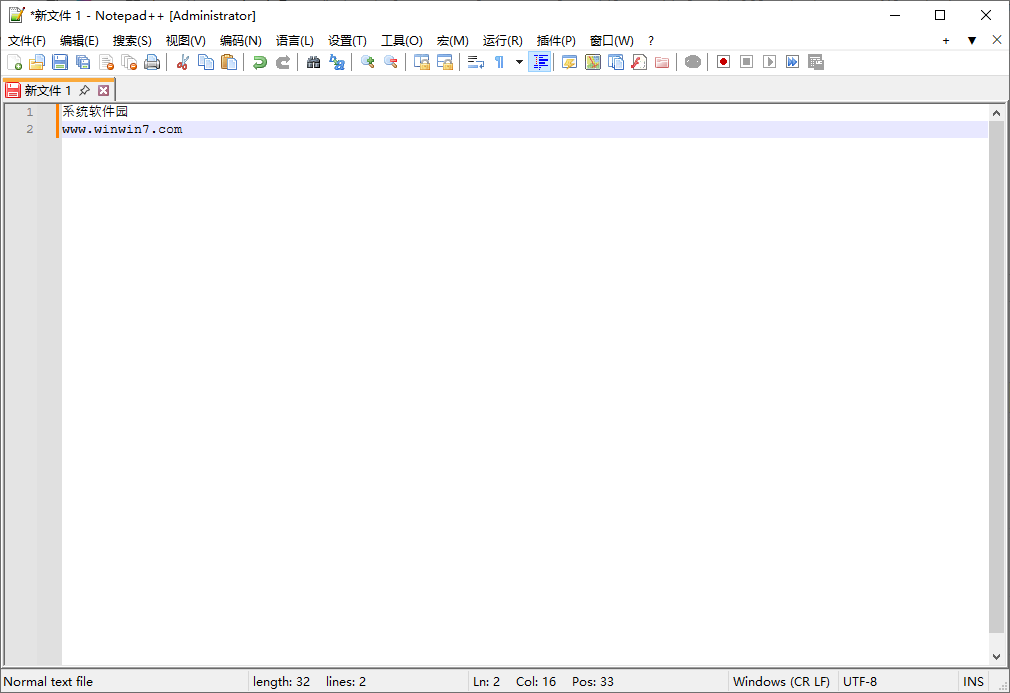
Task: Click the Save recorded macro icon
Action: click(x=815, y=62)
